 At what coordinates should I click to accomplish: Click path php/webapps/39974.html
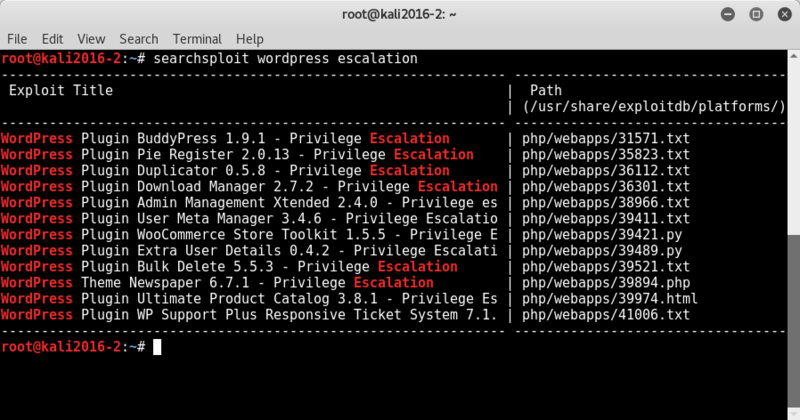pyautogui.click(x=610, y=299)
